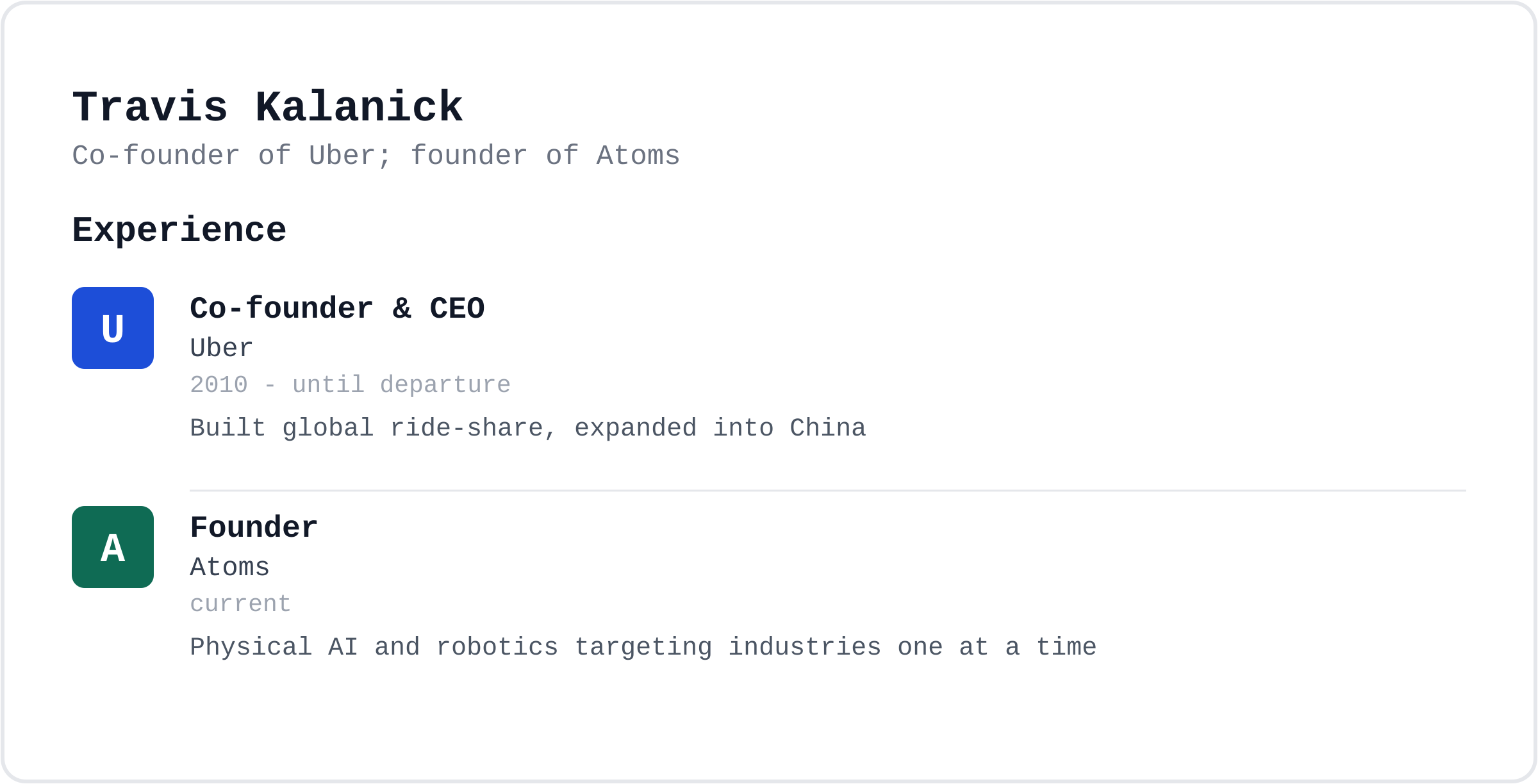1538x784 pixels.
Task: Click the headline 'Co-founder of Uber; founder of Atoms'
Action: [x=376, y=156]
